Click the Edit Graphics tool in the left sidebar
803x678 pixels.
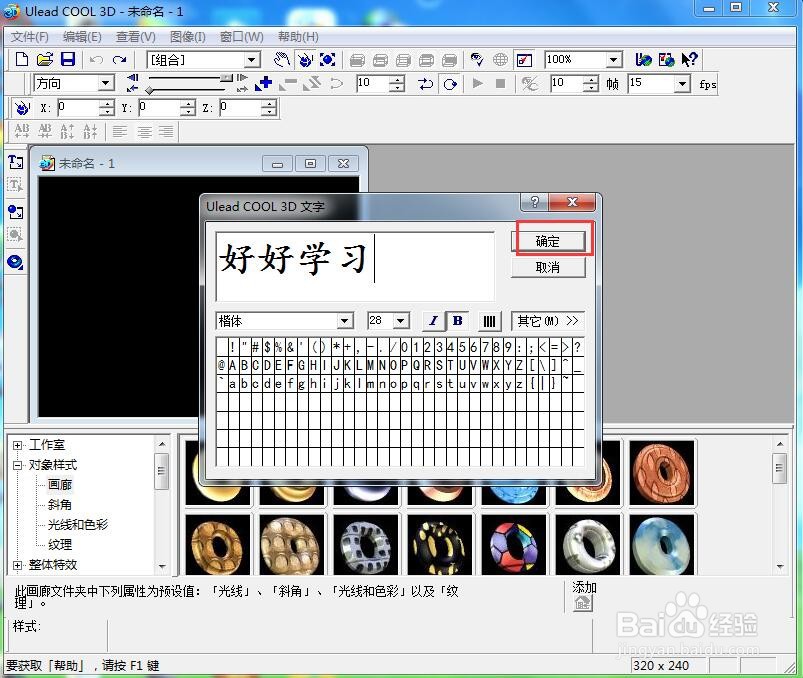point(15,235)
